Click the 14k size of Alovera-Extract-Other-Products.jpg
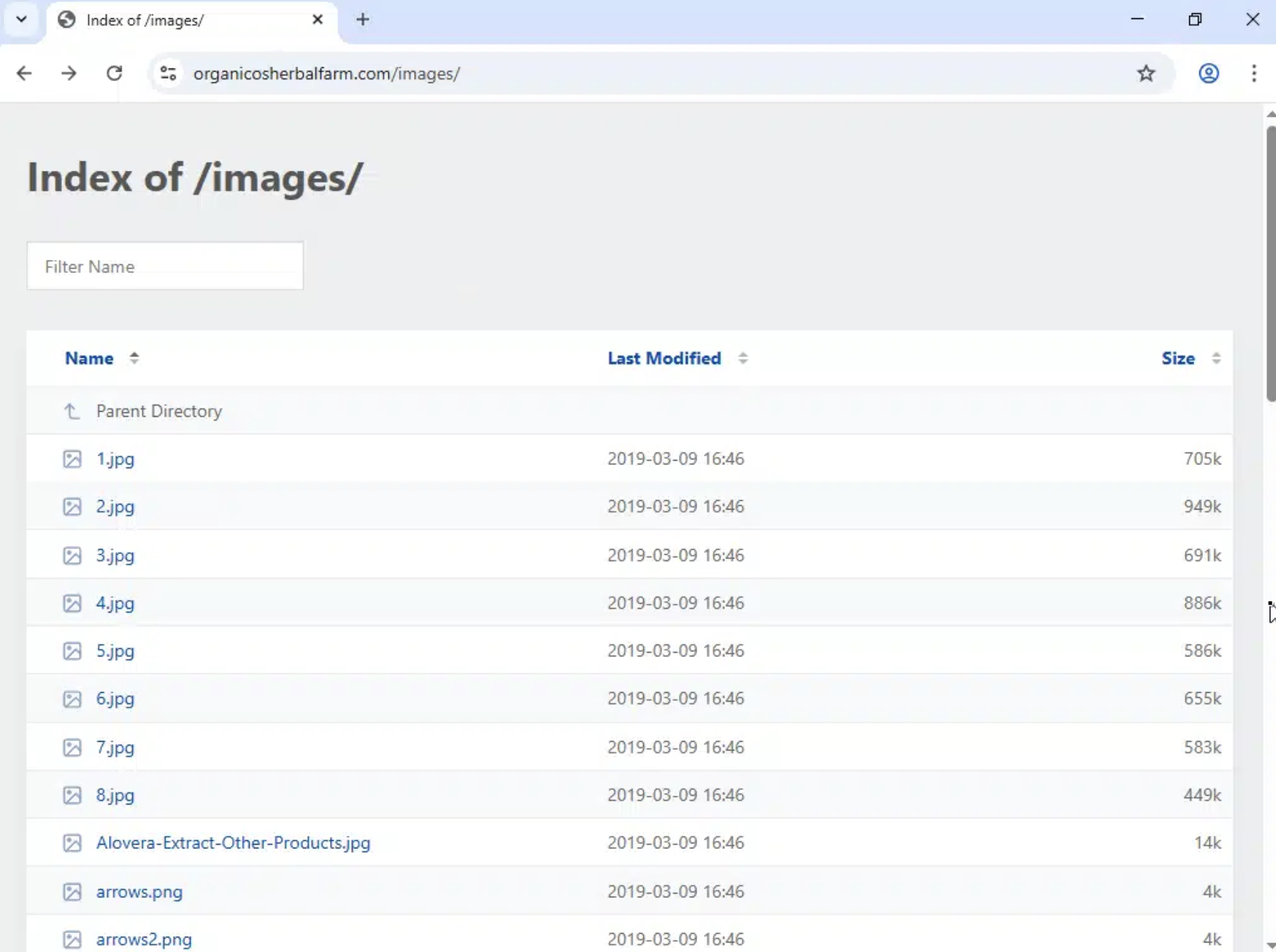Screen dimensions: 1276x952 coord(1207,842)
